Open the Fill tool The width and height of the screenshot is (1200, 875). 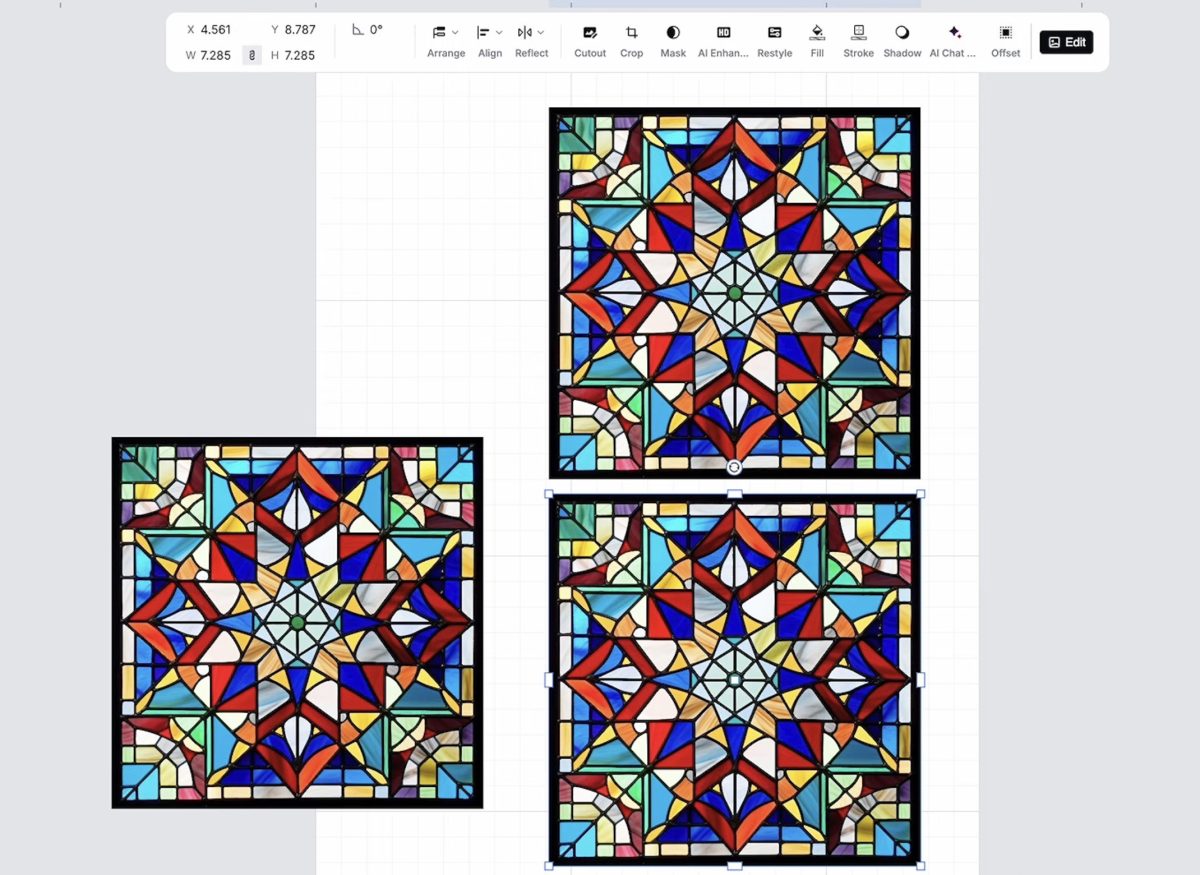click(x=817, y=42)
